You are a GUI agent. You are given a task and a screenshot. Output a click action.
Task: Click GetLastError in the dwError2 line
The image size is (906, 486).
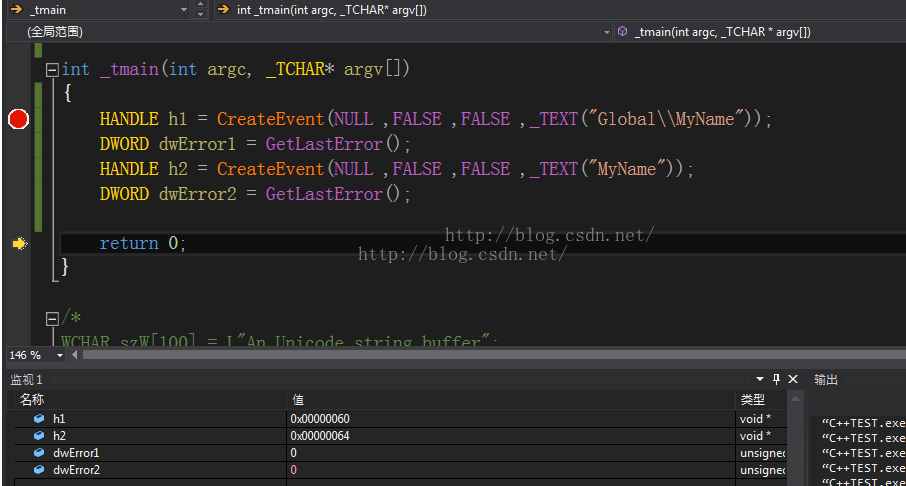click(324, 194)
